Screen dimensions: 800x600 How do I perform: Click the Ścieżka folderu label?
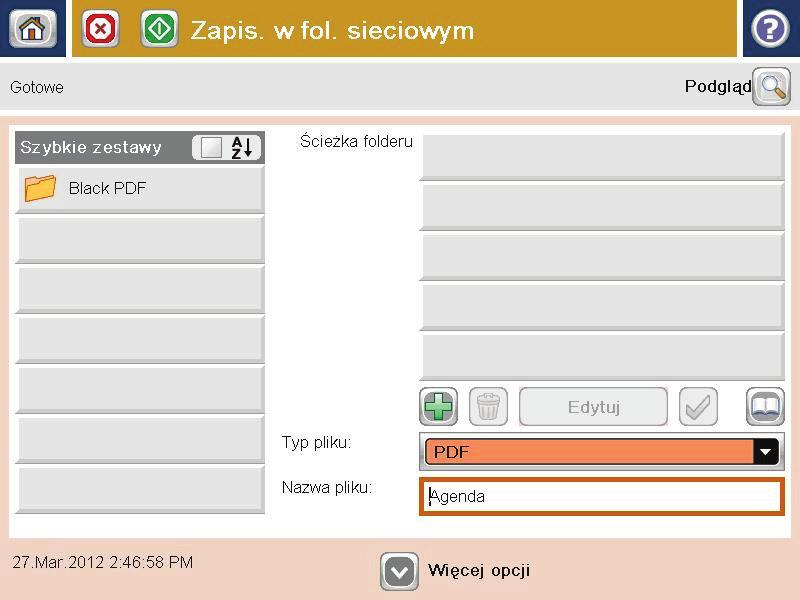point(356,141)
